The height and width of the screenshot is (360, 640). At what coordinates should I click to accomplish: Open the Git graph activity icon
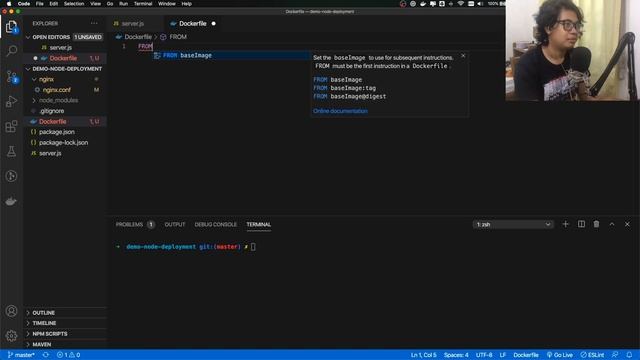coord(11,176)
